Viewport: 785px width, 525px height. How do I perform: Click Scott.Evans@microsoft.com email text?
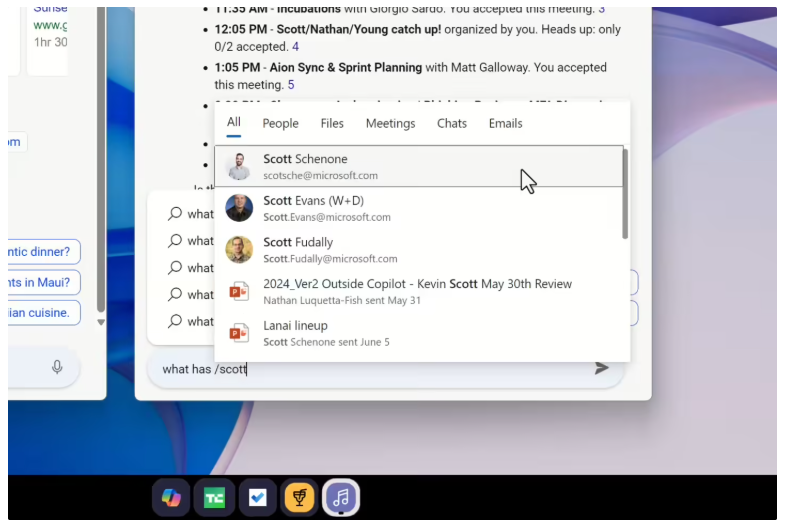coord(327,217)
